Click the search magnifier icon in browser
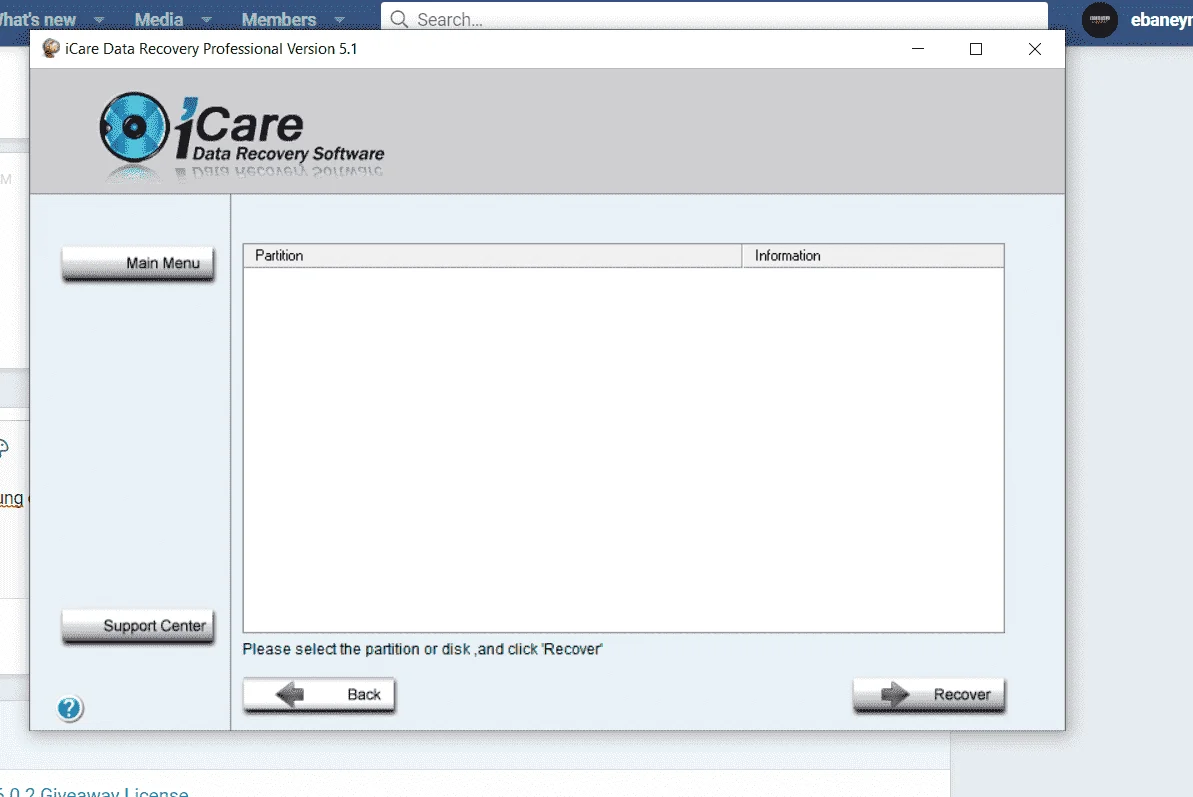Viewport: 1193px width, 797px height. click(x=399, y=19)
